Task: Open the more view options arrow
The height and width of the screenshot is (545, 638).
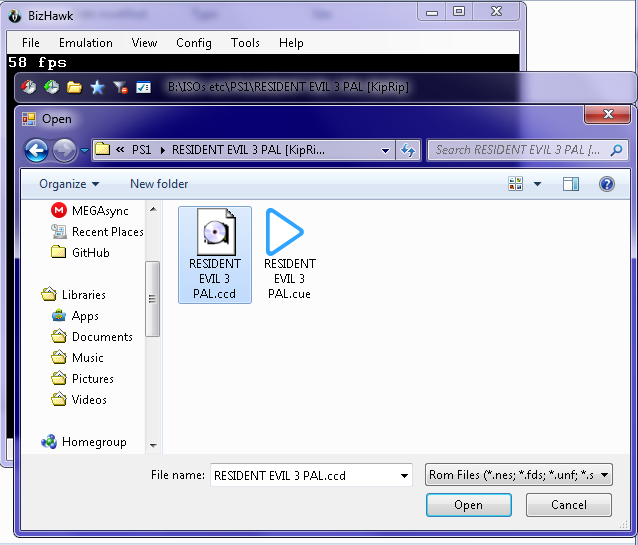Action: (x=537, y=184)
